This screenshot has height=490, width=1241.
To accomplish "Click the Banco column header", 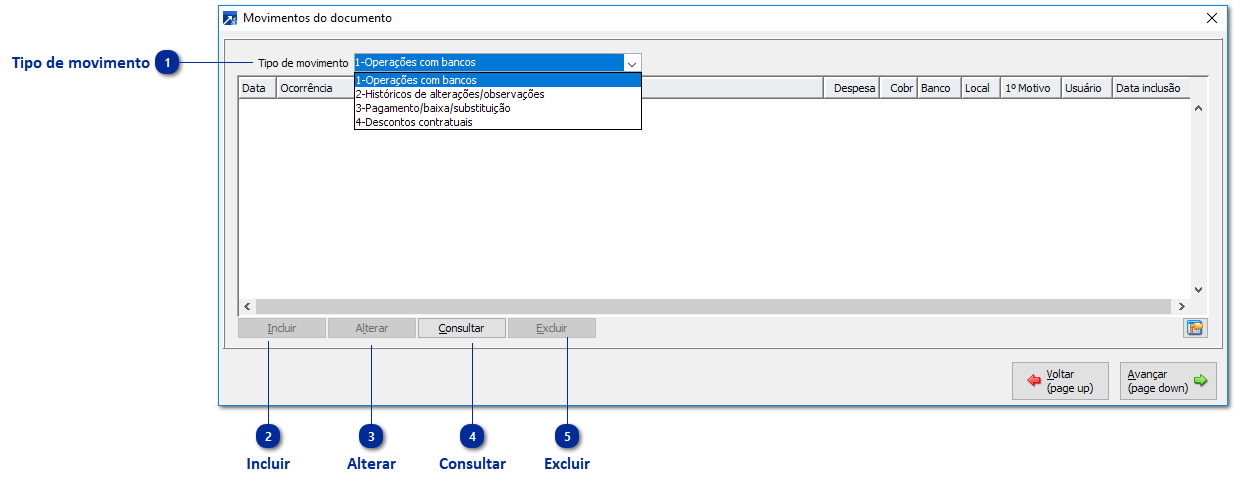I will point(939,88).
